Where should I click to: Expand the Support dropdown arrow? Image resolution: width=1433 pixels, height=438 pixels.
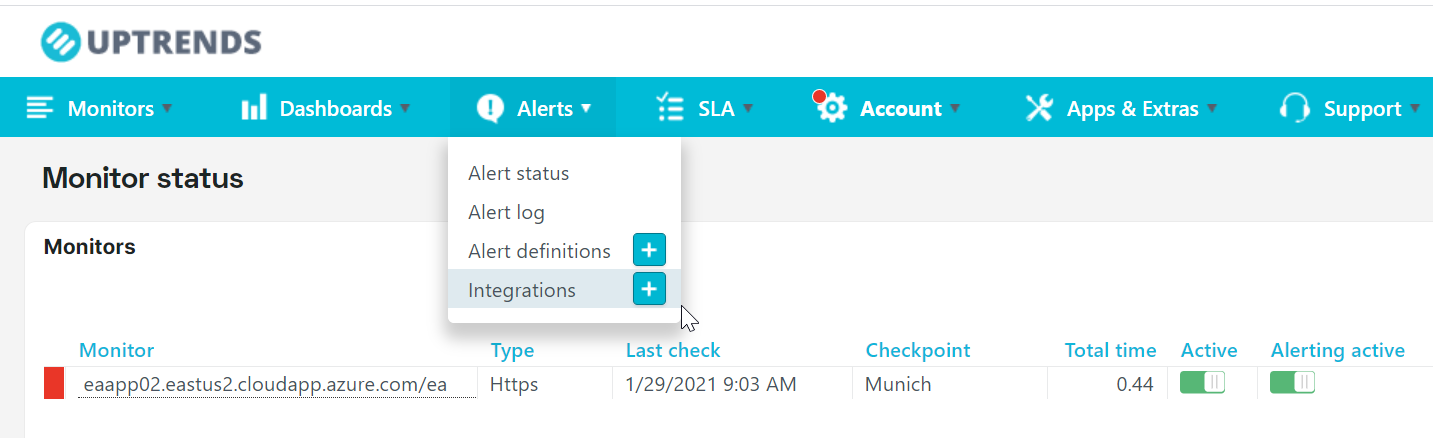click(1415, 108)
